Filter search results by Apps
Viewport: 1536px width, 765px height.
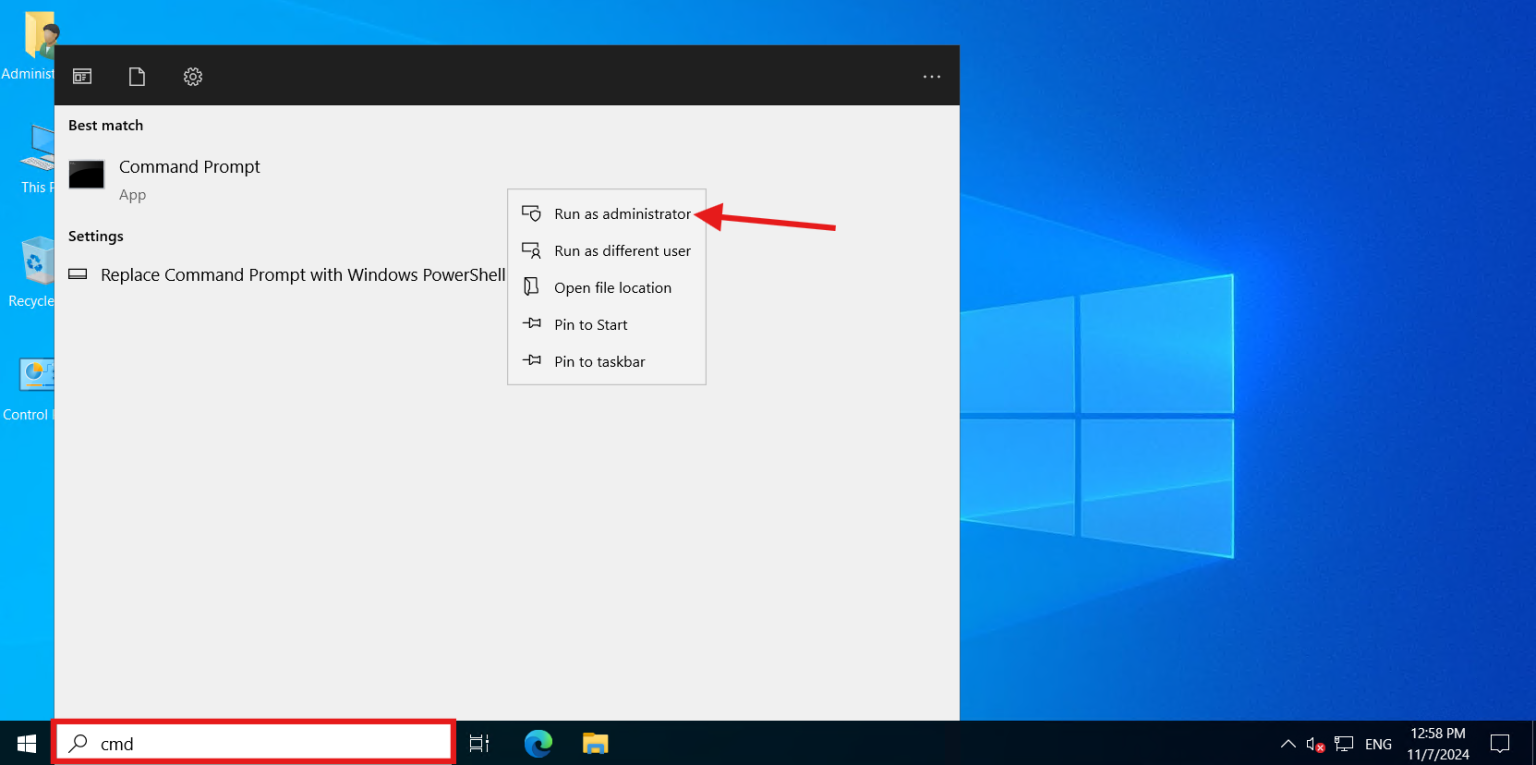pos(82,75)
